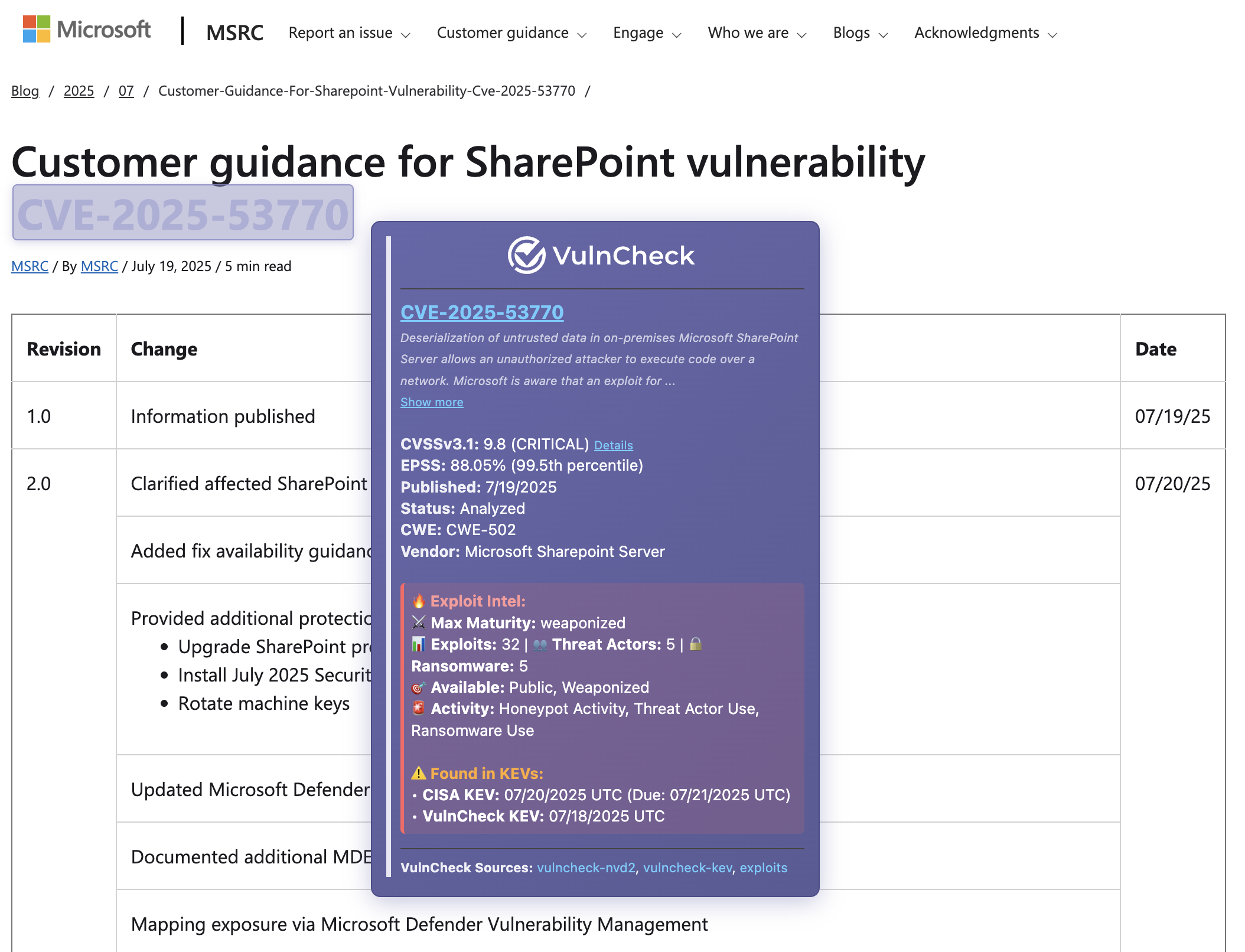Open the vulncheck-kev source link
The width and height of the screenshot is (1245, 952).
point(687,868)
